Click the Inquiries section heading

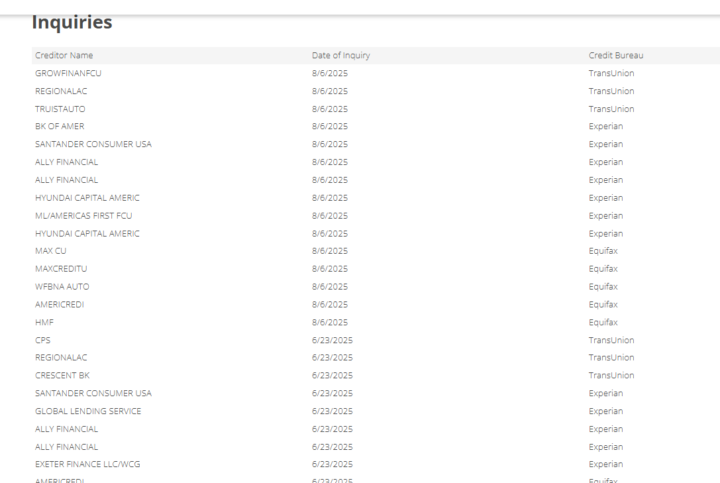[72, 22]
